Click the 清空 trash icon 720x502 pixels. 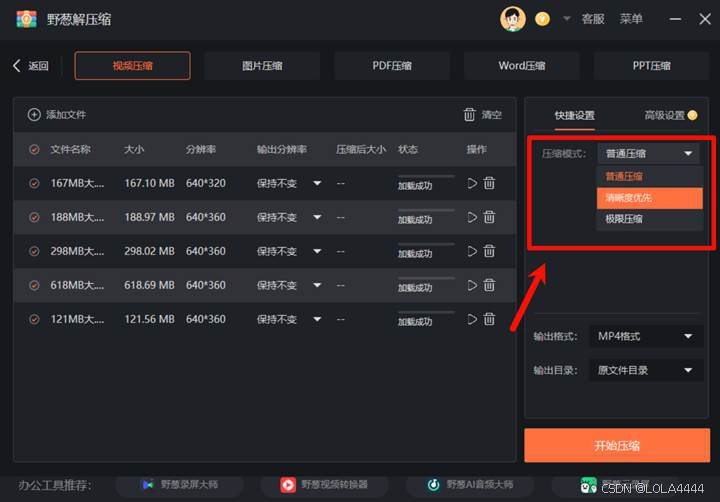pyautogui.click(x=469, y=114)
